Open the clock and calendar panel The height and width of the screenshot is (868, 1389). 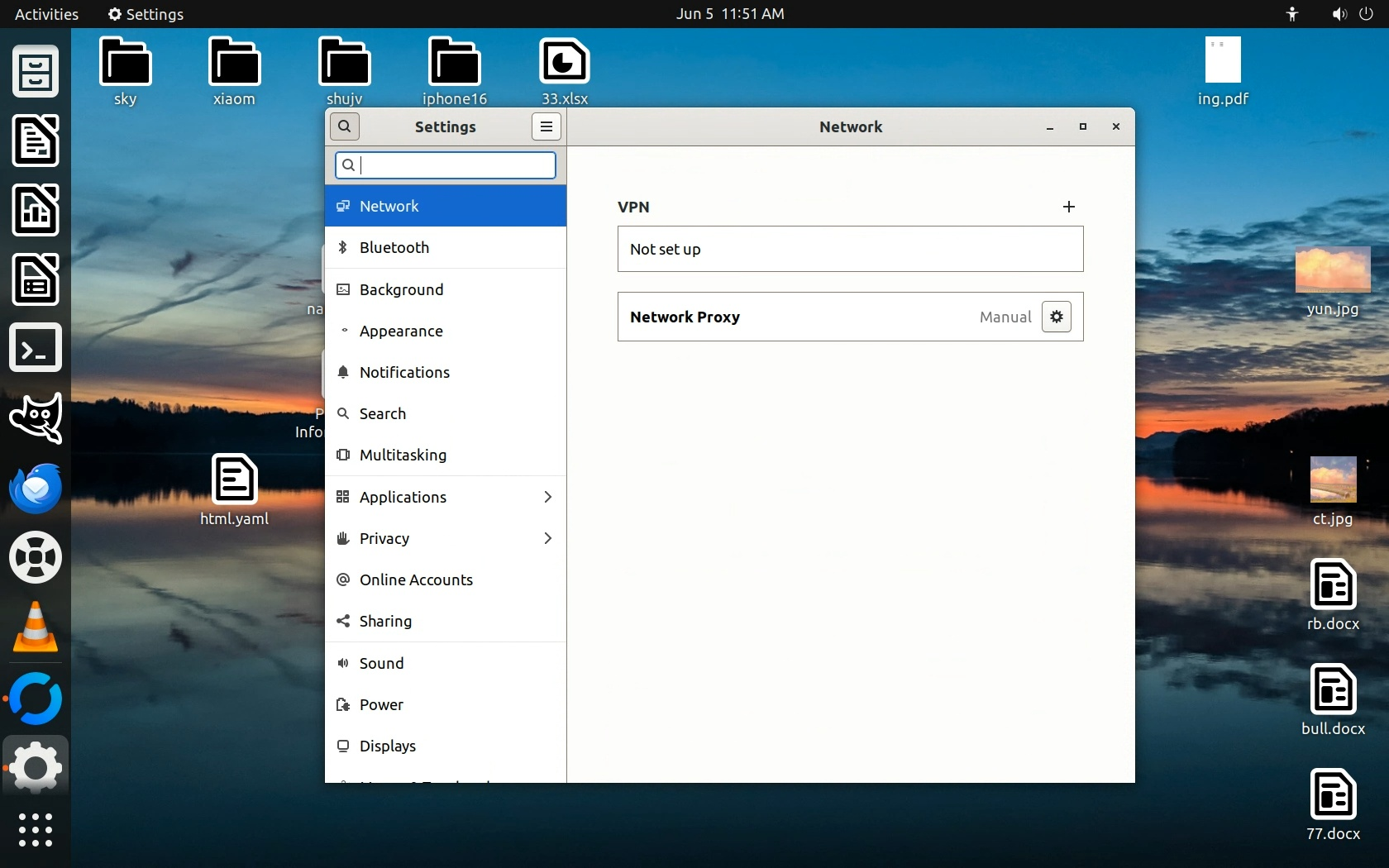click(729, 14)
